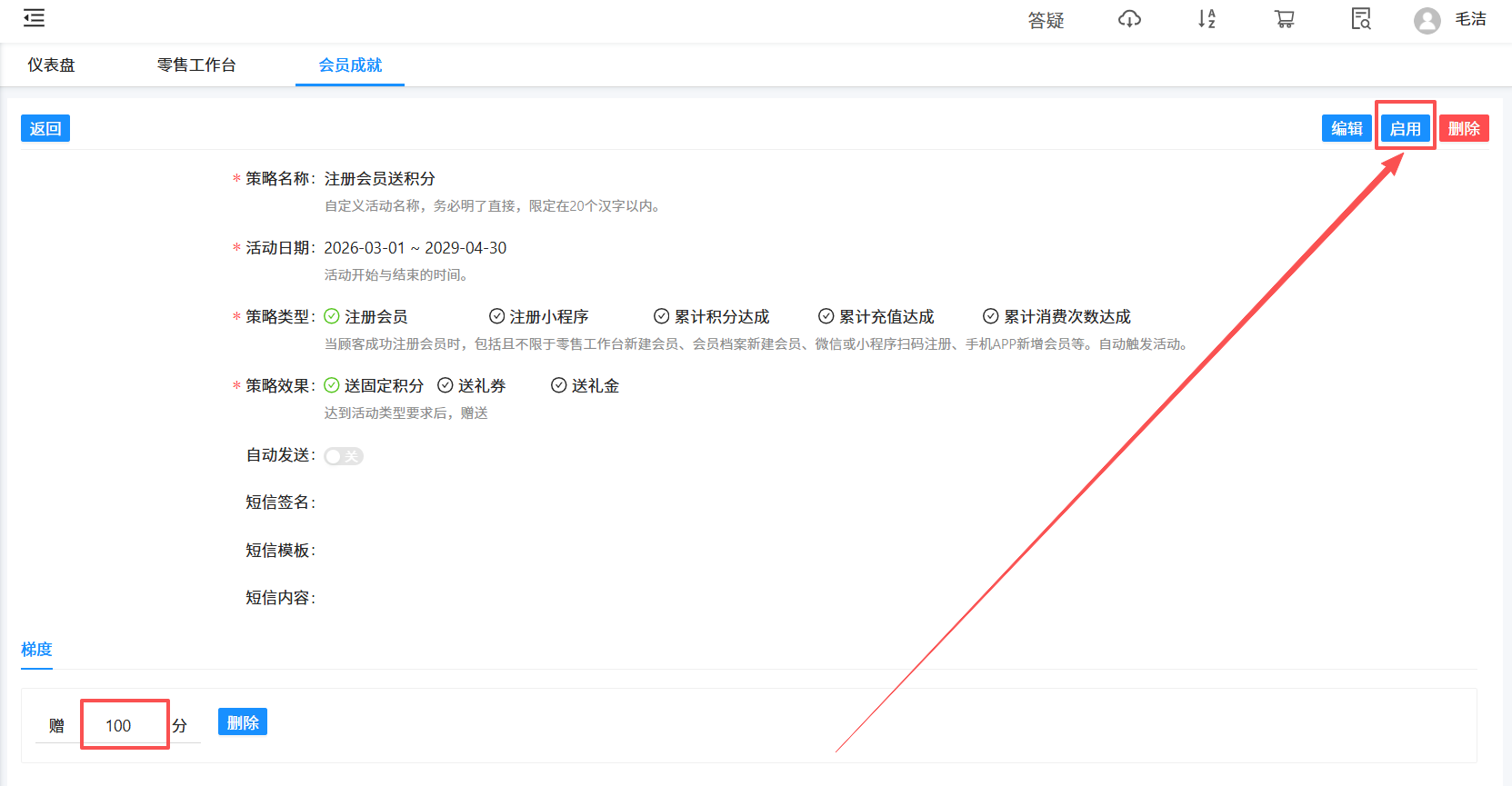
Task: Choose the 送礼券 strategy effect
Action: [x=472, y=385]
